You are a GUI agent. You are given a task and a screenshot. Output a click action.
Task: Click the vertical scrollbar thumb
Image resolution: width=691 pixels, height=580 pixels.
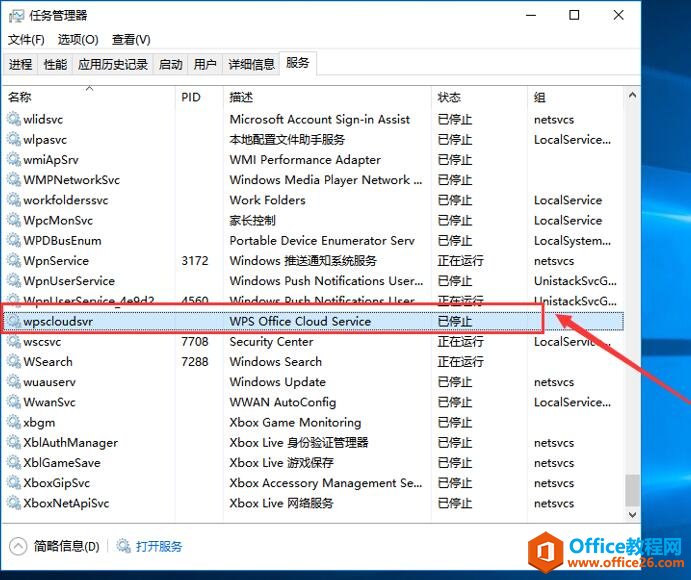point(632,490)
